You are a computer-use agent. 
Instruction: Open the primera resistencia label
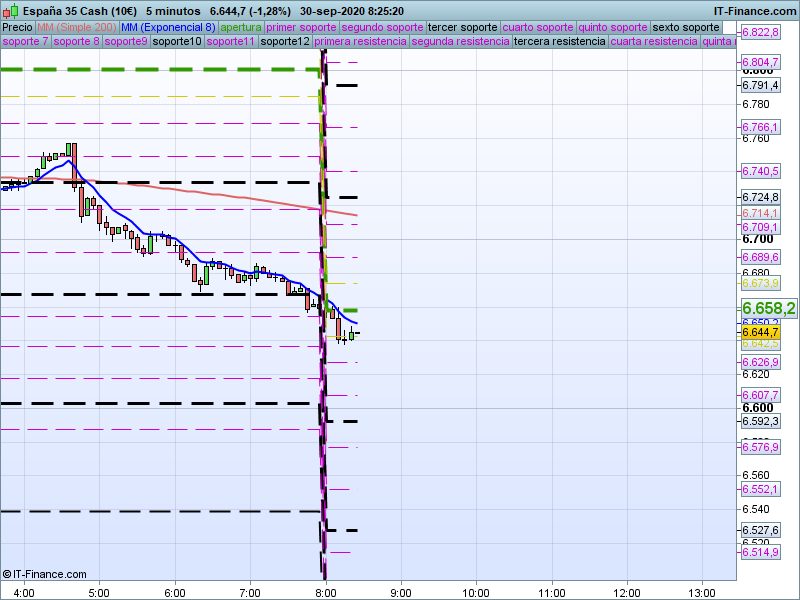[360, 42]
